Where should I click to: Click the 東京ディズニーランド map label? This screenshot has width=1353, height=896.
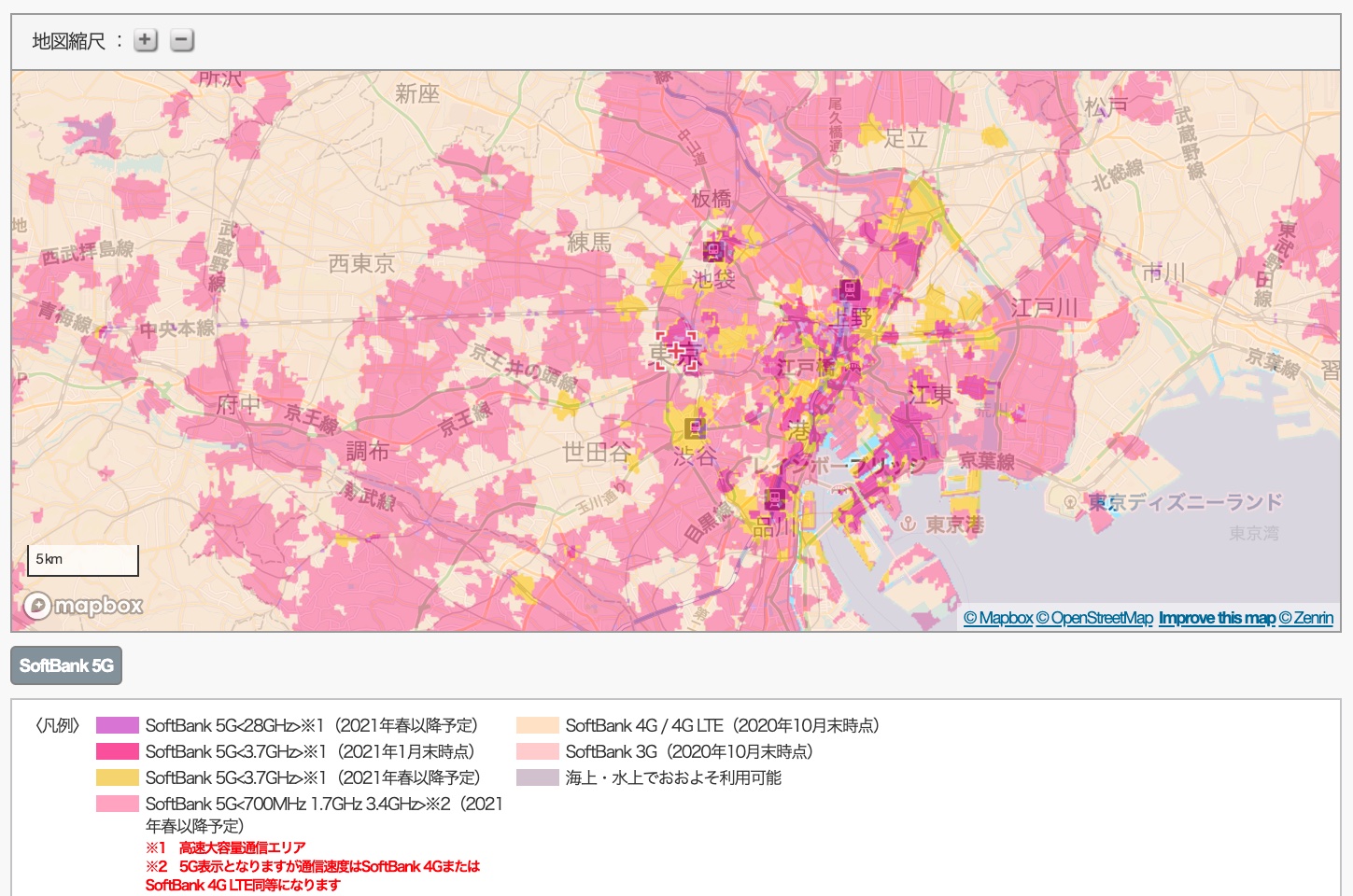click(x=1185, y=502)
